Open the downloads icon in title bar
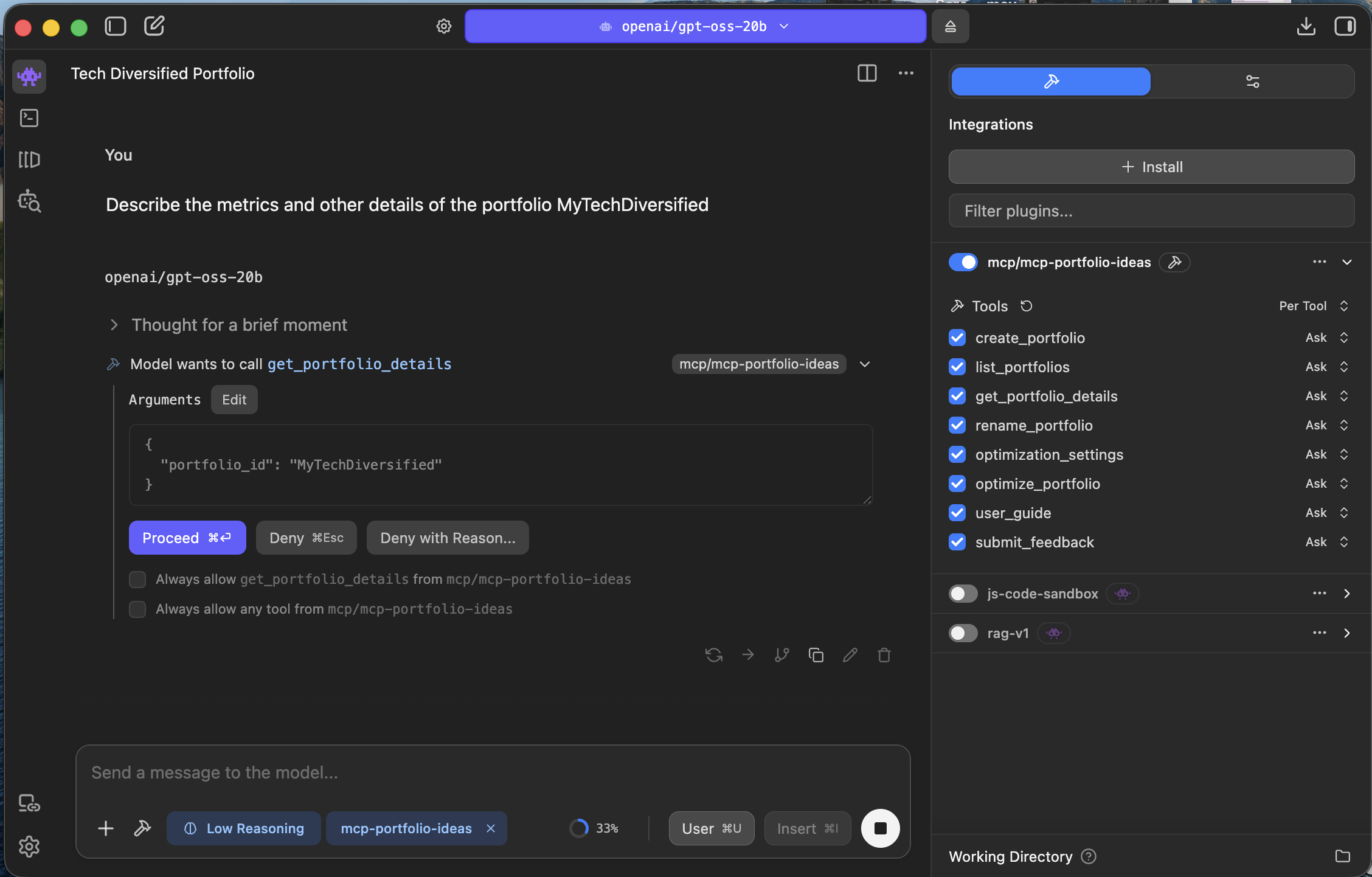 tap(1306, 26)
